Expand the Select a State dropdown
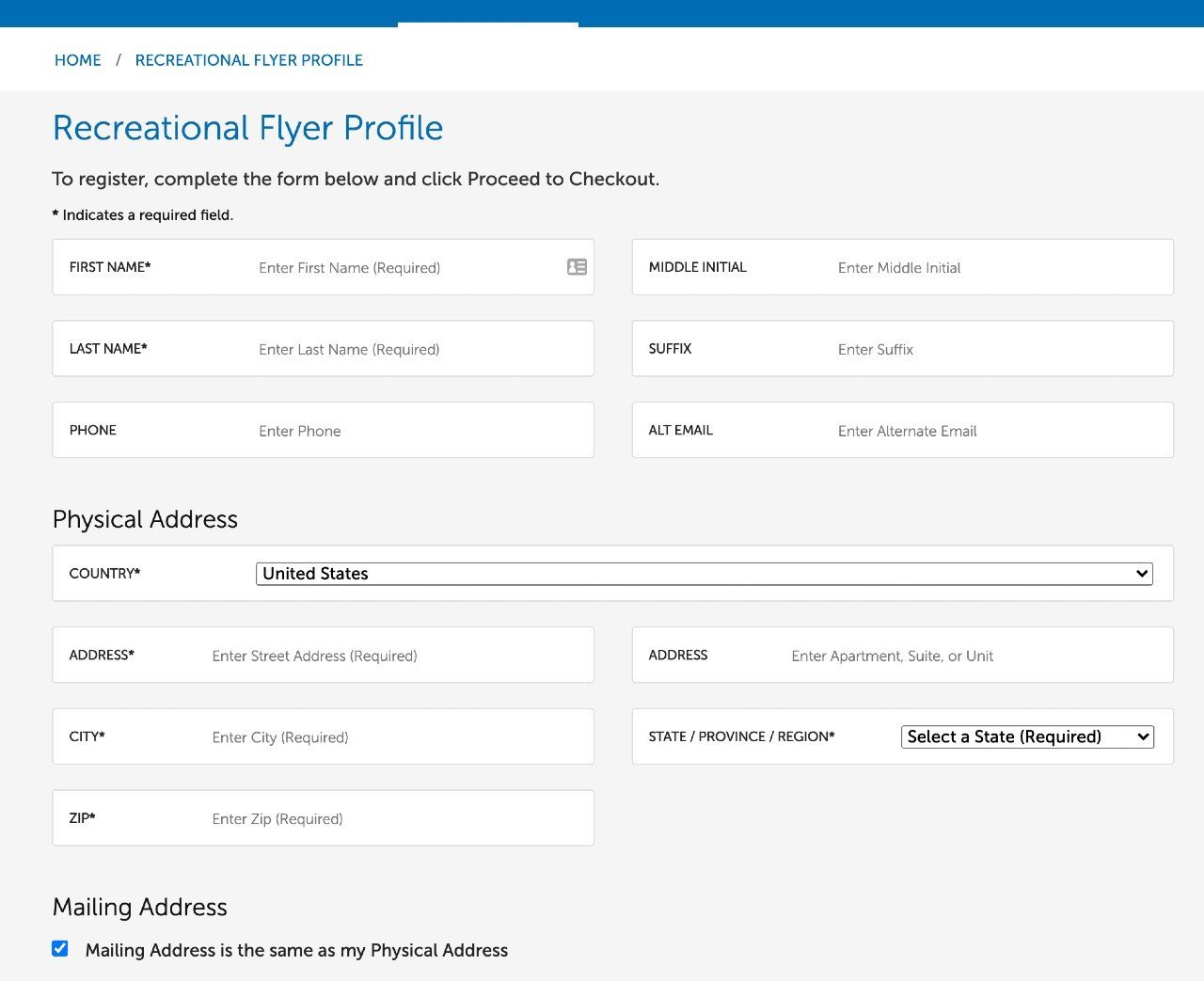 pyautogui.click(x=1026, y=736)
